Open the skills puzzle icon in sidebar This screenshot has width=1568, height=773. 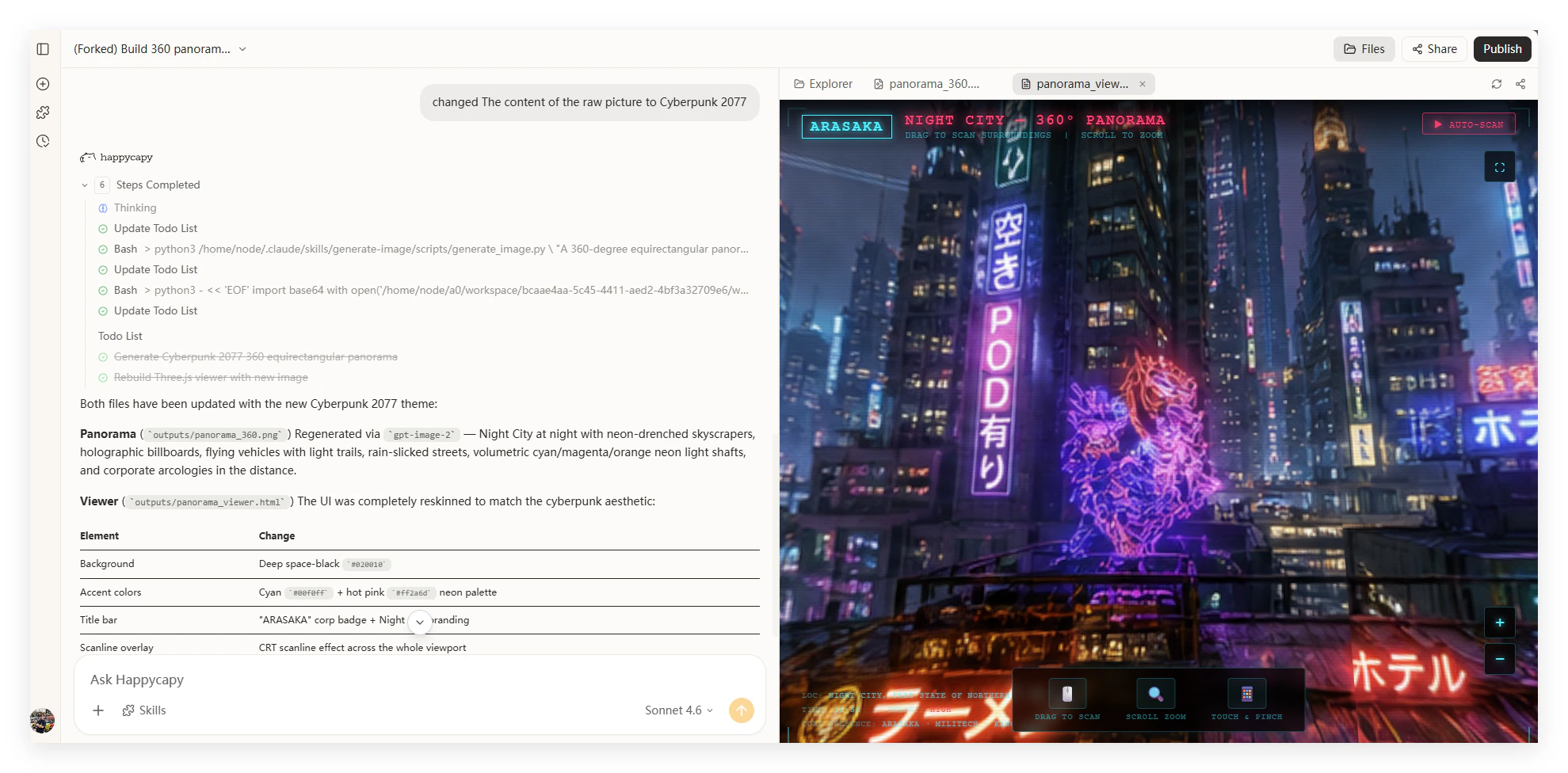tap(43, 112)
